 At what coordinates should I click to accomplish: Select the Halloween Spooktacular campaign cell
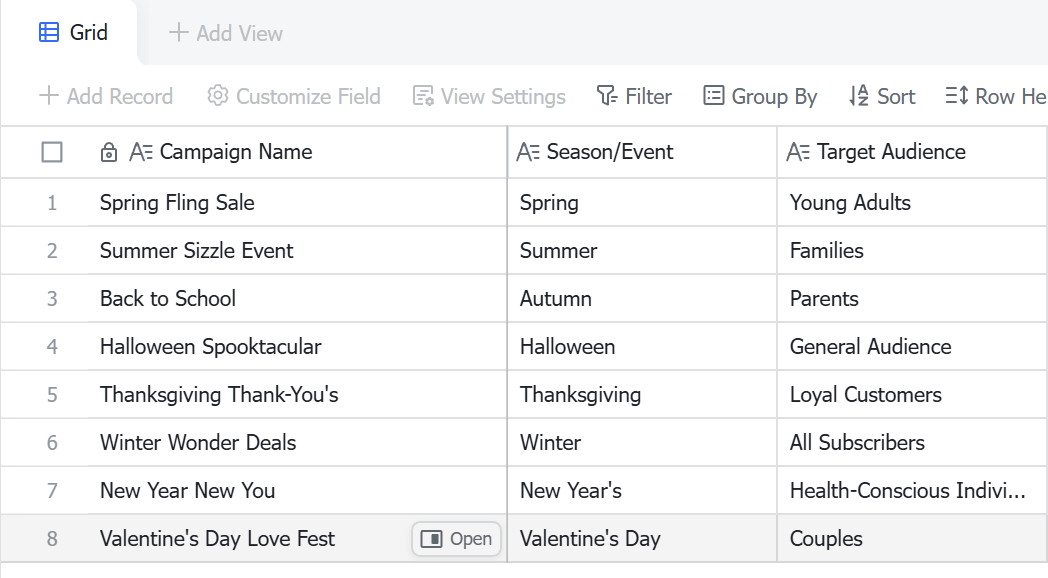click(297, 347)
